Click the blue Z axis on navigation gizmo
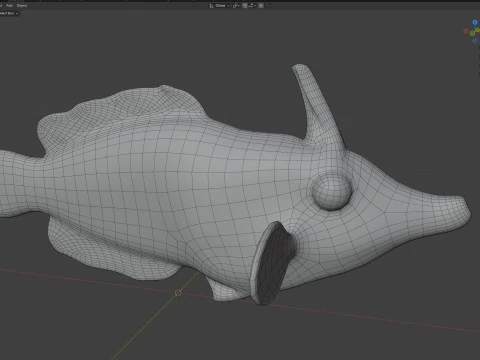 475,22
